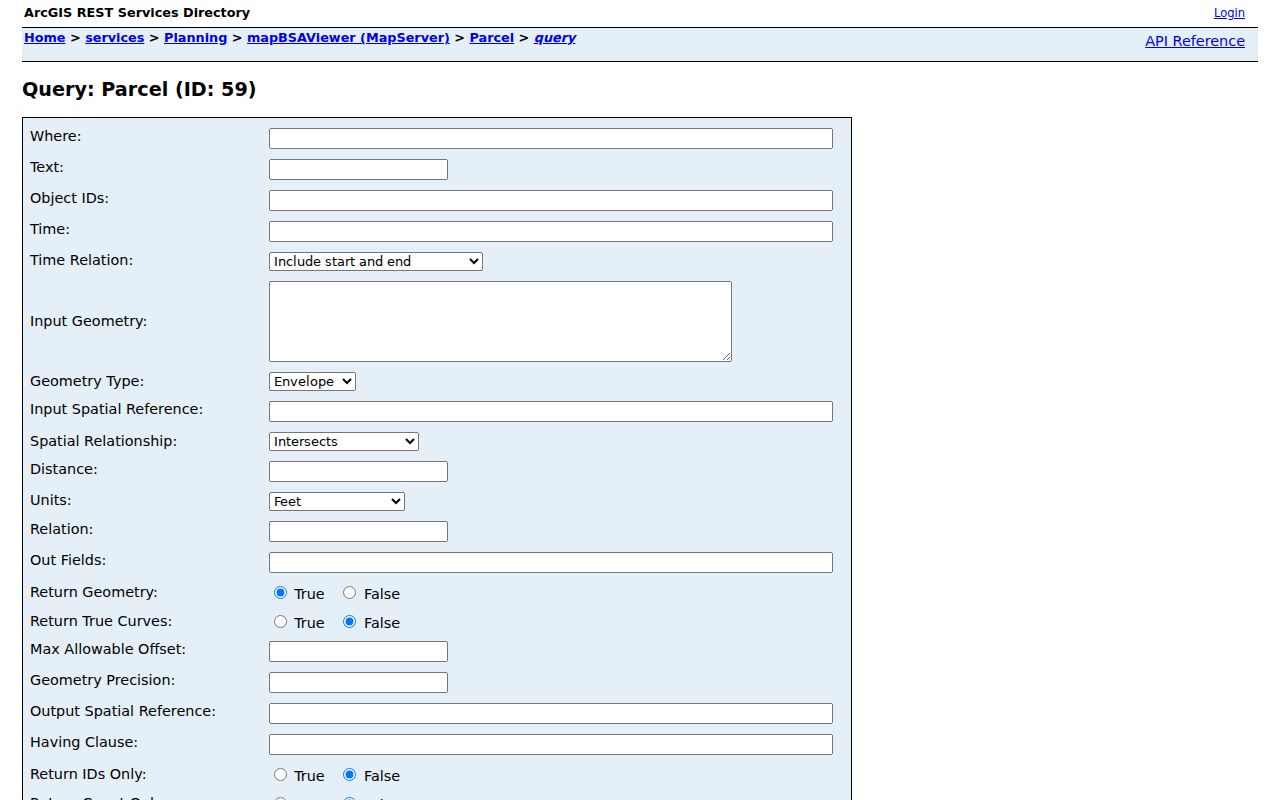Focus the Having Clause input field
1280x800 pixels.
coord(551,744)
